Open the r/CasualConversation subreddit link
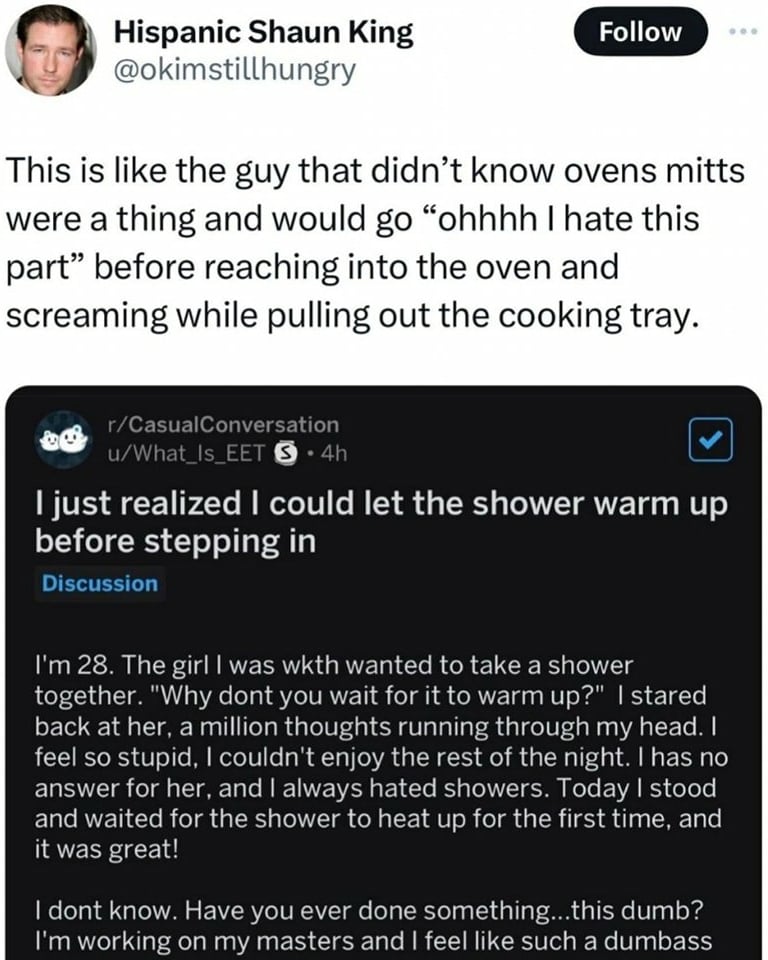The width and height of the screenshot is (768, 960). [225, 426]
